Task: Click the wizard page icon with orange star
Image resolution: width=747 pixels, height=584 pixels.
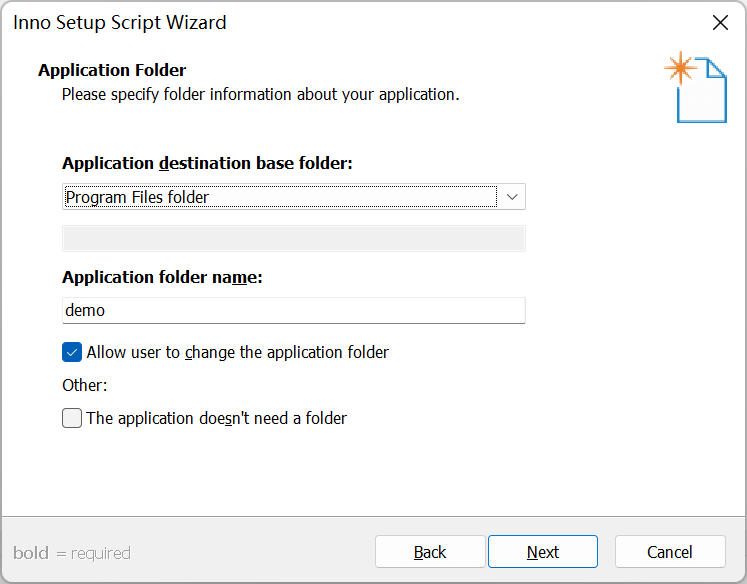Action: pos(696,88)
